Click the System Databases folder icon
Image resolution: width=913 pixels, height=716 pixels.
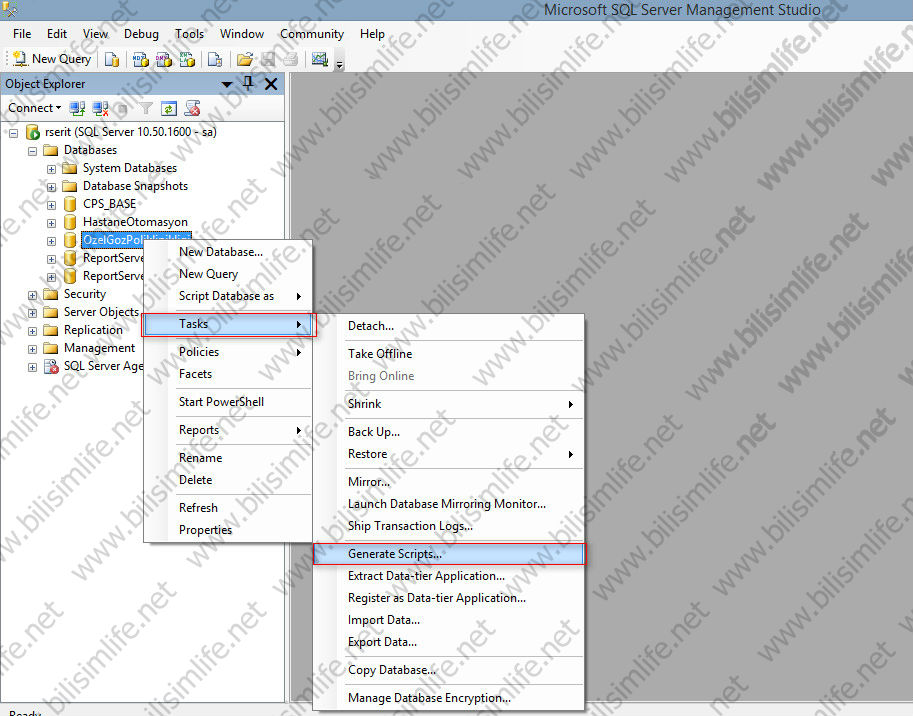[x=70, y=168]
